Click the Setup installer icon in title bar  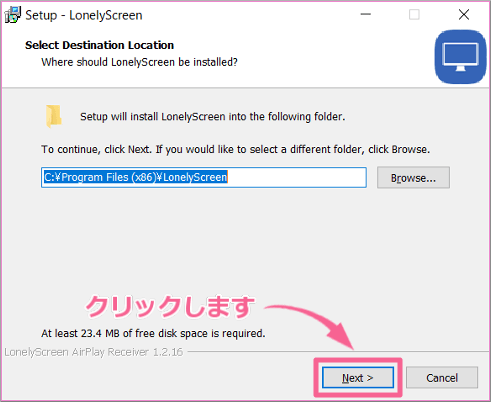coord(13,15)
